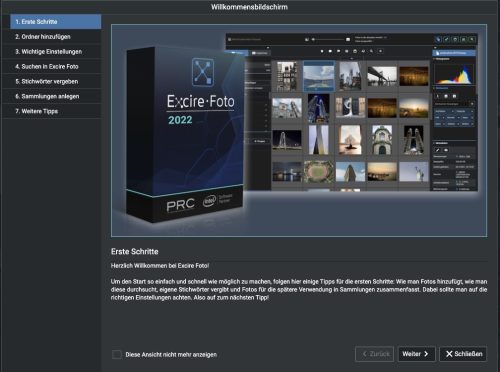
Task: Click the stadium aerial photo thumbnail
Action: pyautogui.click(x=319, y=172)
